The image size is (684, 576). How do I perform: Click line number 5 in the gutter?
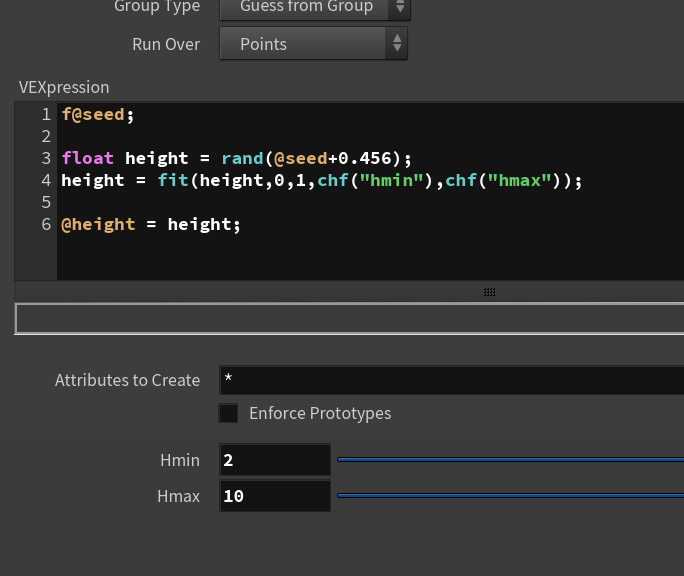46,202
